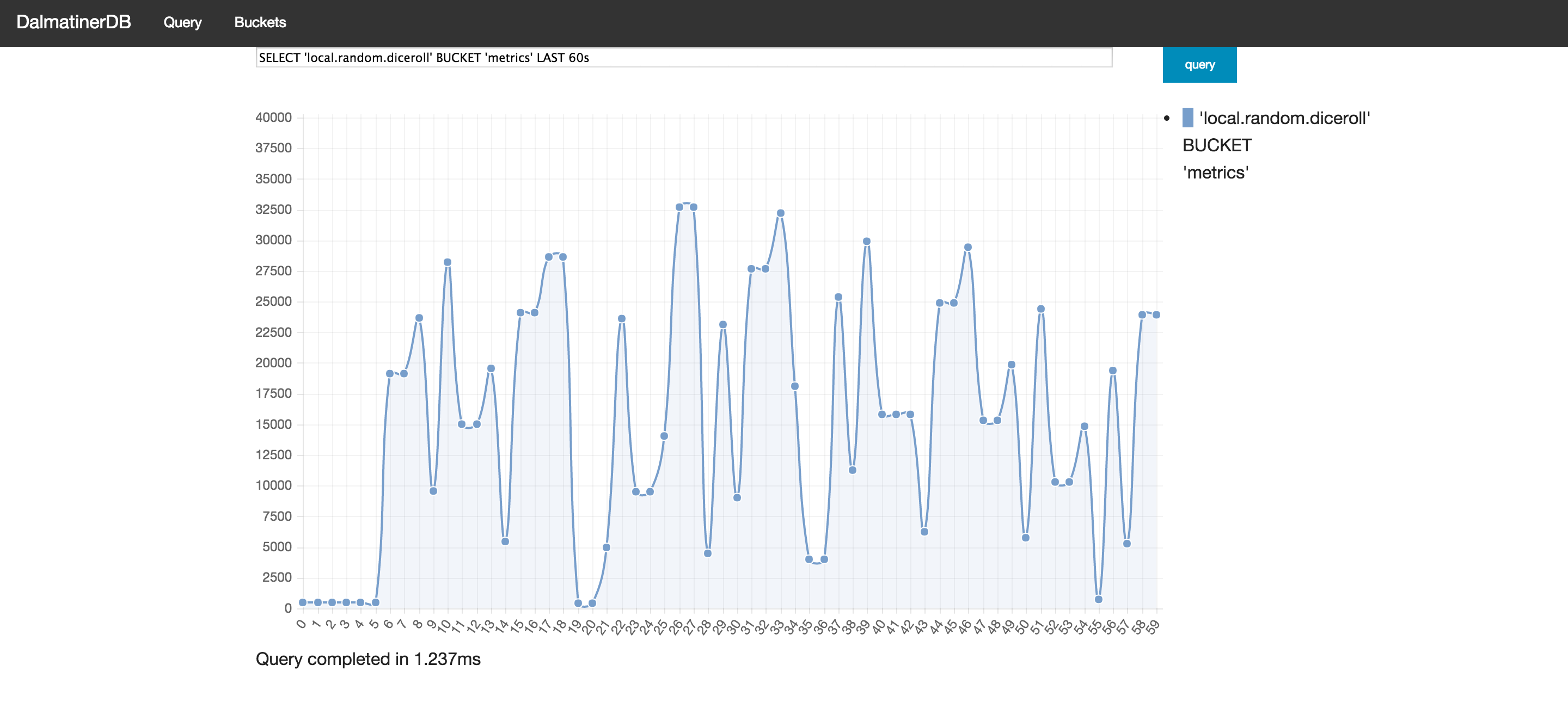Open the Buckets nav item

[x=260, y=22]
